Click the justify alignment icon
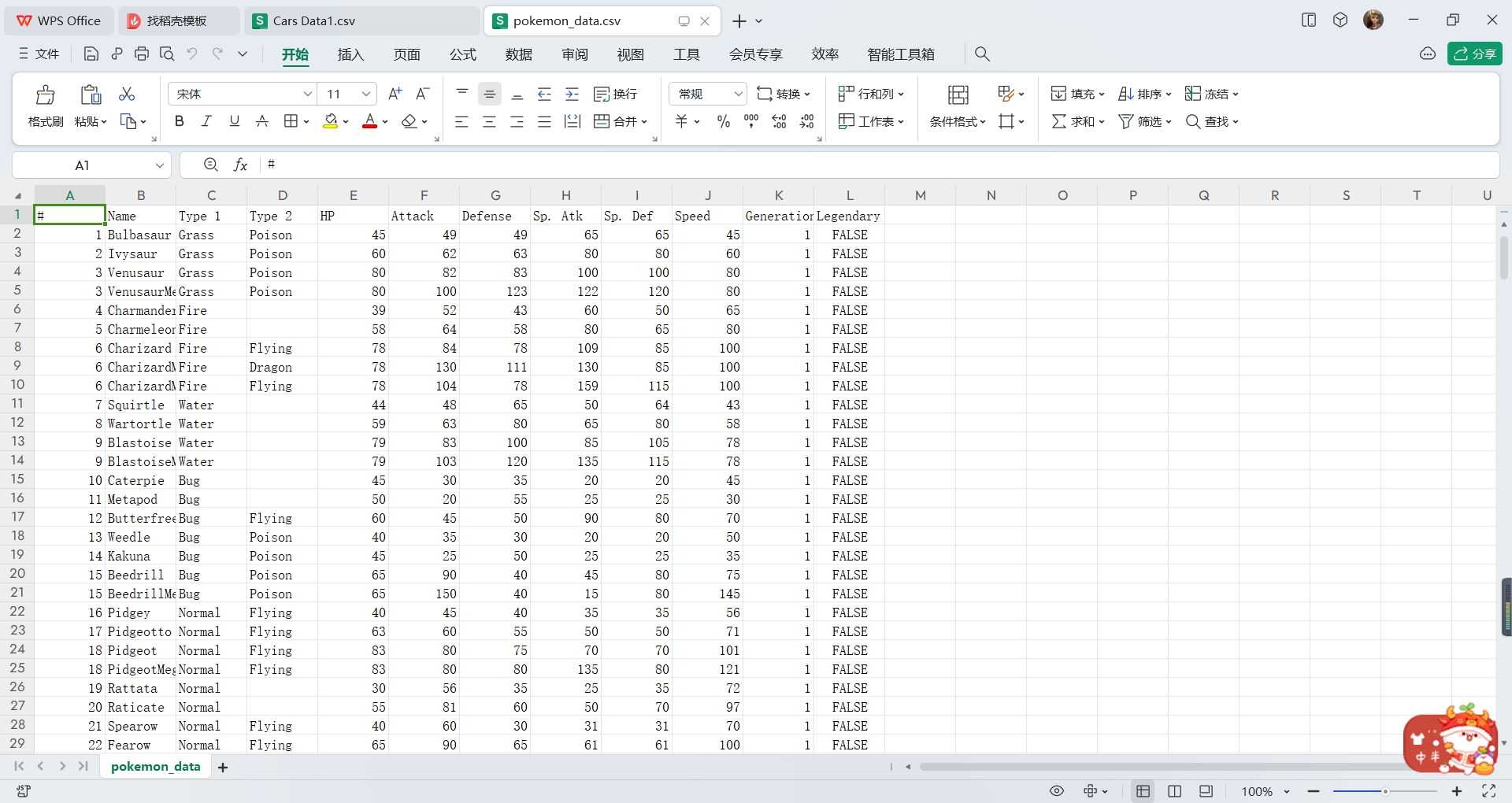 click(544, 121)
